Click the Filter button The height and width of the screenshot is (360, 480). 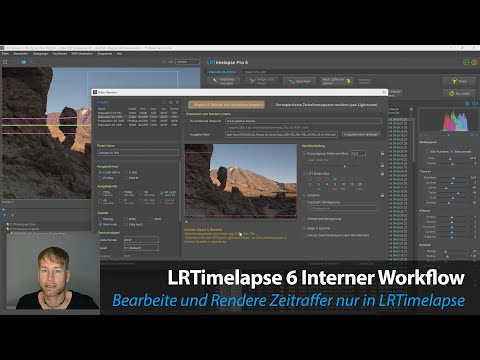(x=460, y=81)
